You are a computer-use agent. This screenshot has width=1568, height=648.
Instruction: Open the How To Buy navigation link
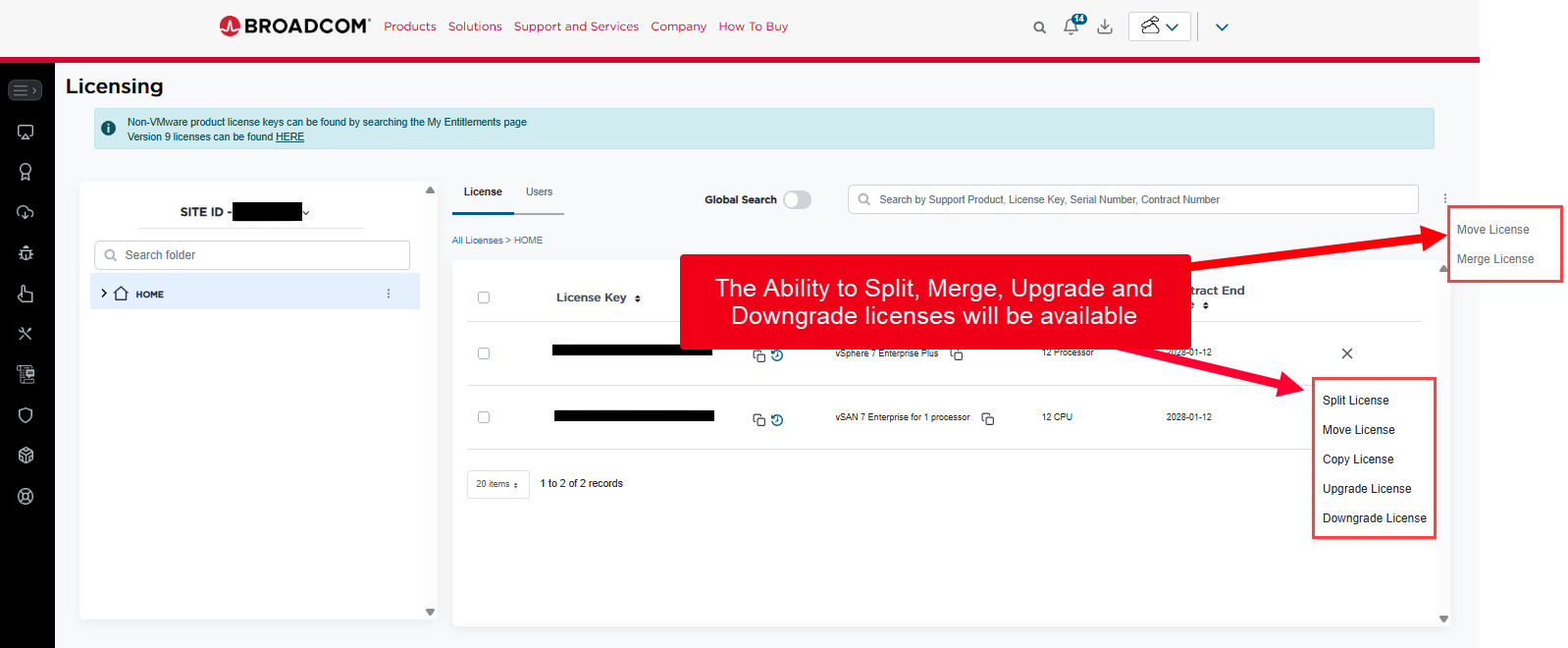[754, 27]
